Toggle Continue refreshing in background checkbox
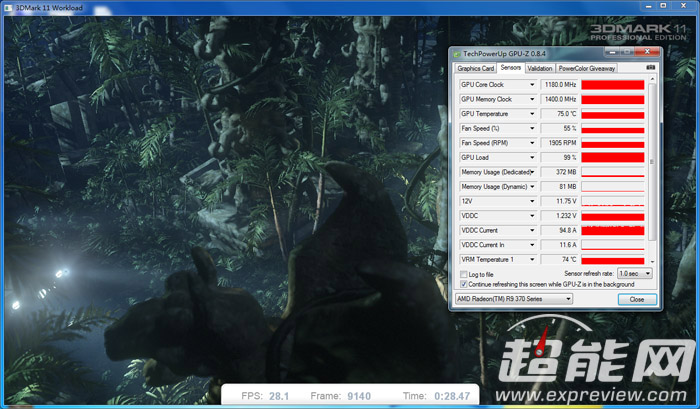This screenshot has height=409, width=700. (x=464, y=284)
